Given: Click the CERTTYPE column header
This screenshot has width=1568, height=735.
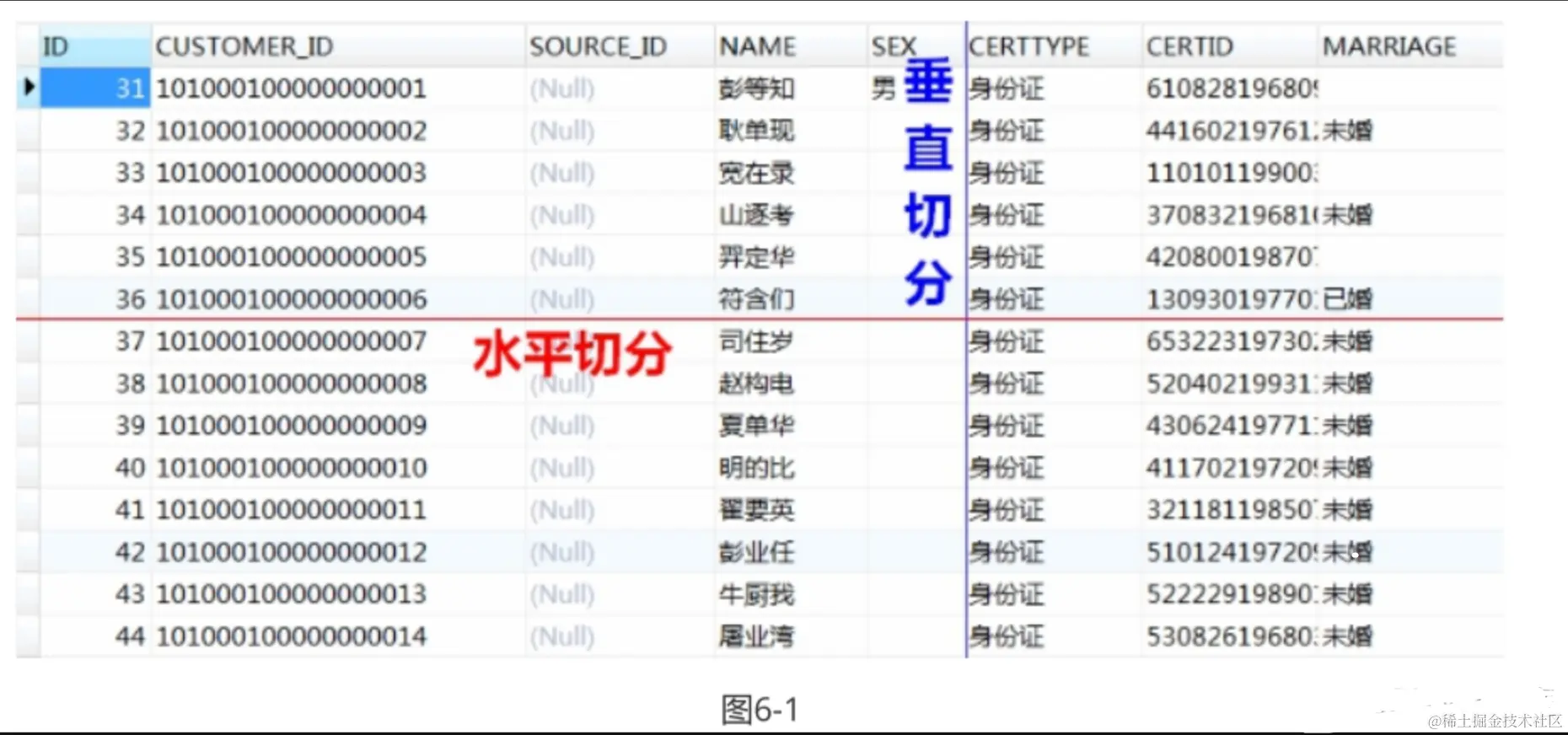Looking at the screenshot, I should pyautogui.click(x=1054, y=46).
